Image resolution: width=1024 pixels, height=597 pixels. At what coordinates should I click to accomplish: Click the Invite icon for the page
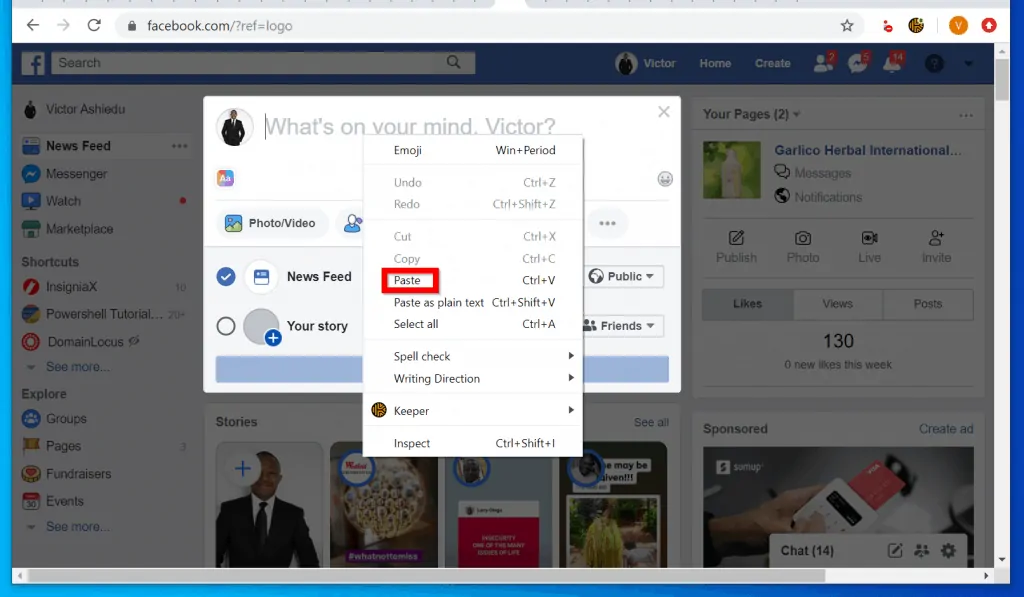(936, 238)
